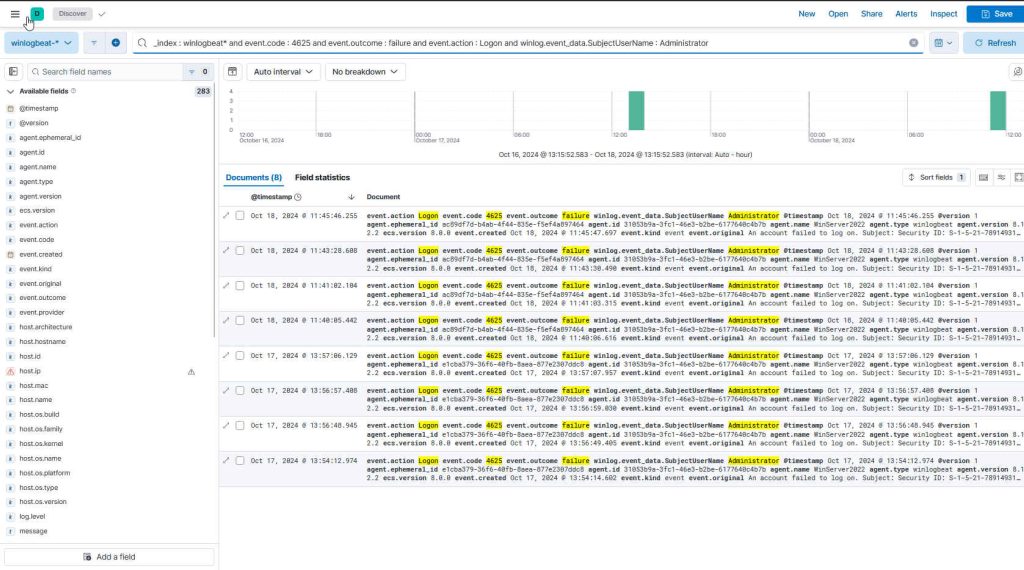This screenshot has height=570, width=1024.
Task: Focus the Search field names input
Action: click(106, 72)
